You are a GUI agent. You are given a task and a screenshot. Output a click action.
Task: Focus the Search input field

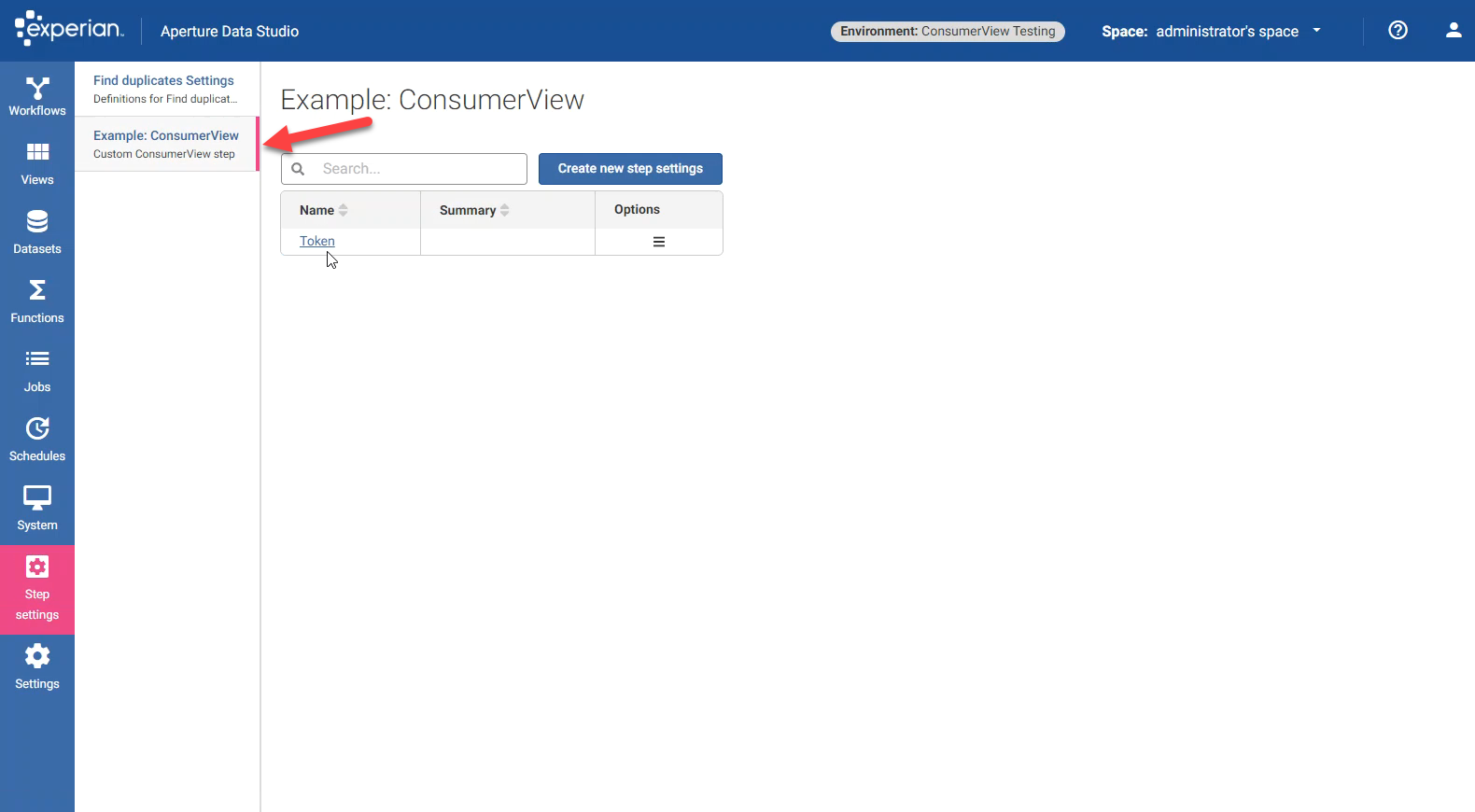pyautogui.click(x=404, y=169)
